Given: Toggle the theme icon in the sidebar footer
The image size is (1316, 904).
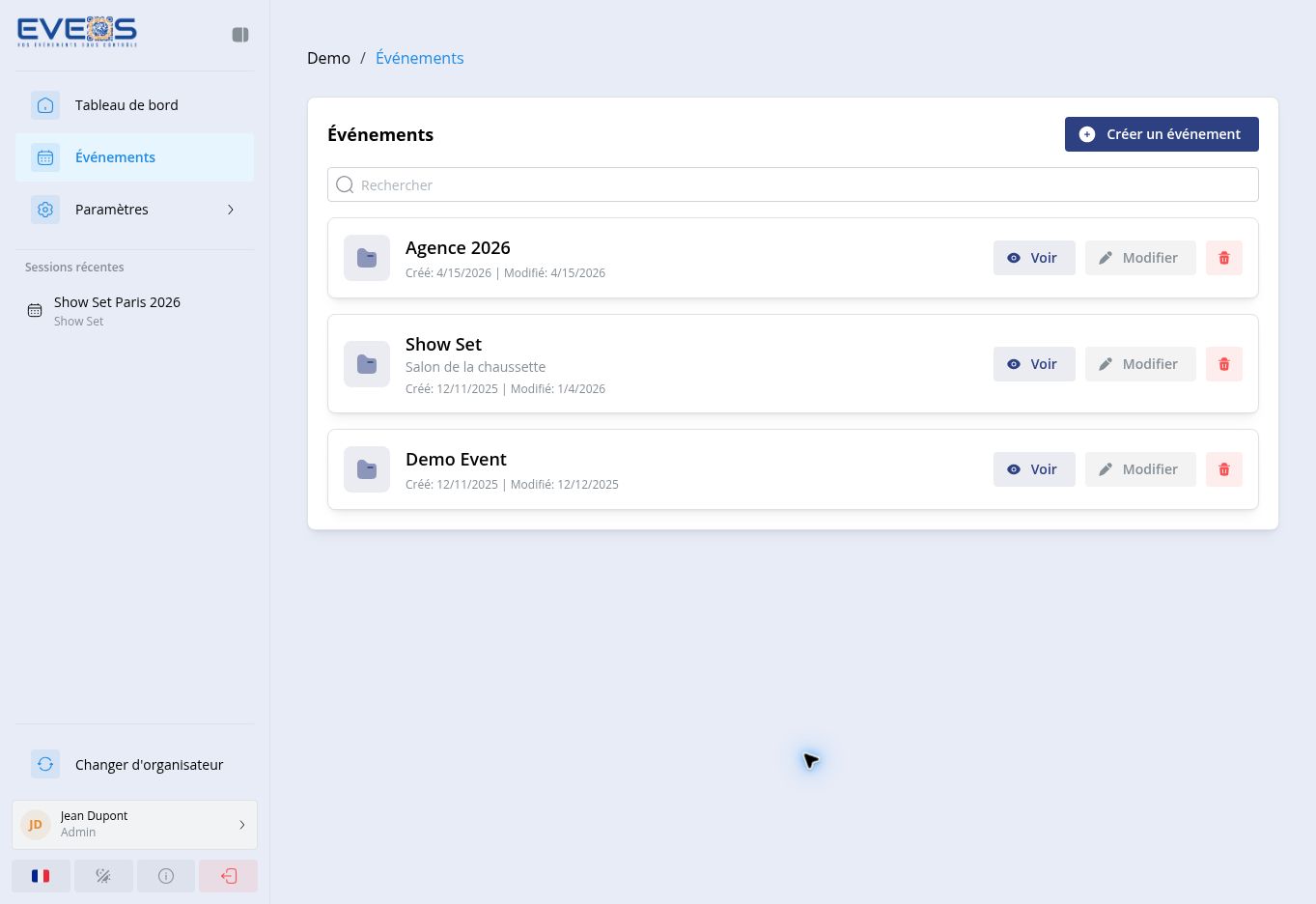Looking at the screenshot, I should tap(103, 876).
